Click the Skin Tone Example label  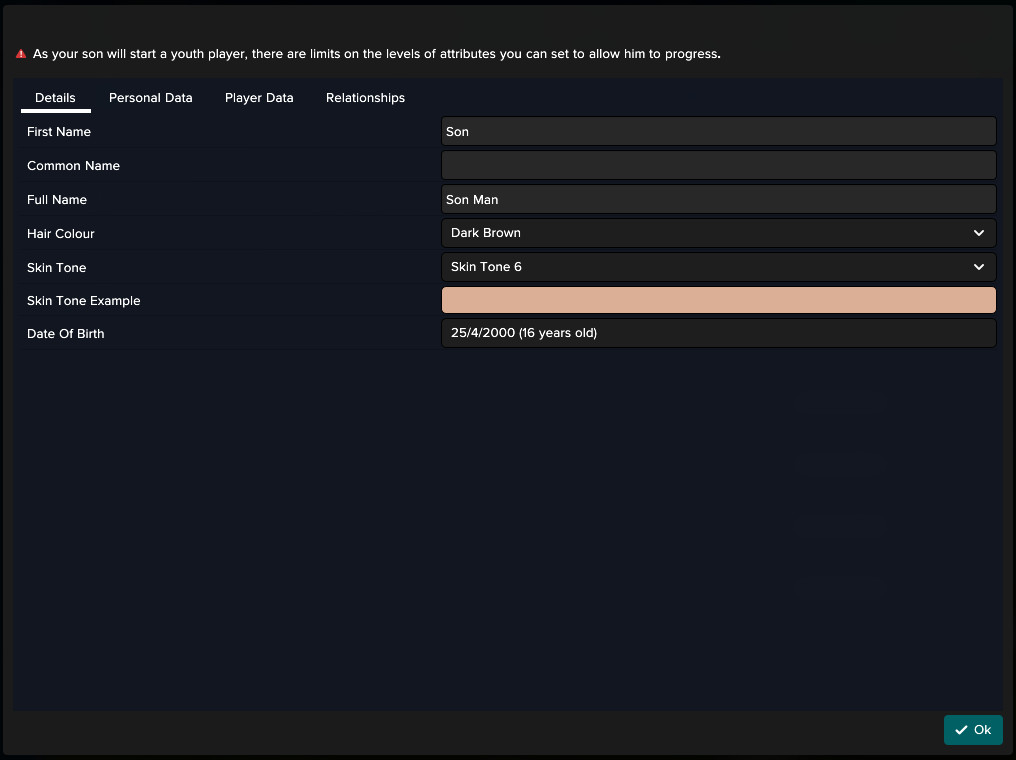coord(83,301)
